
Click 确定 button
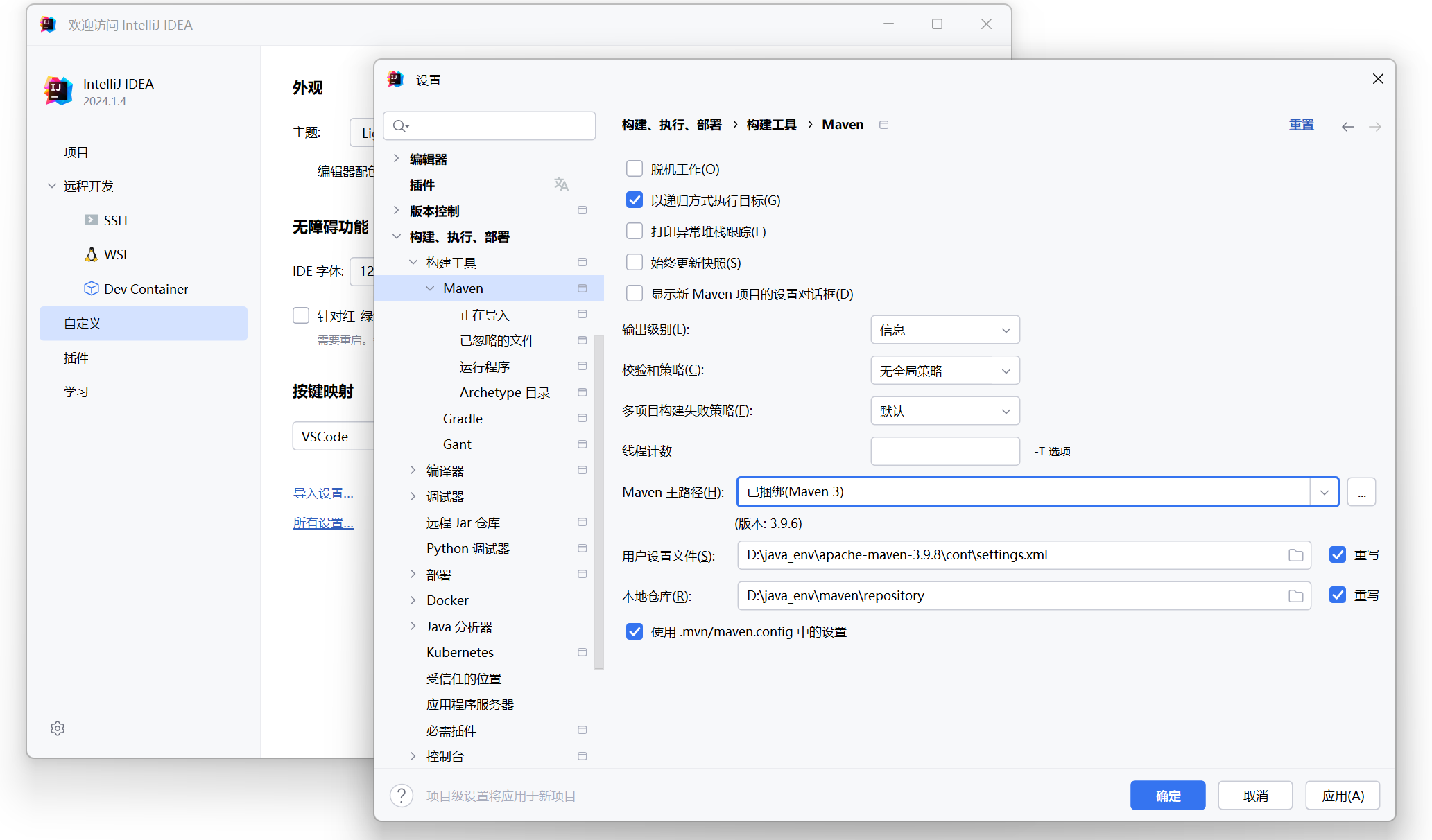pyautogui.click(x=1168, y=796)
